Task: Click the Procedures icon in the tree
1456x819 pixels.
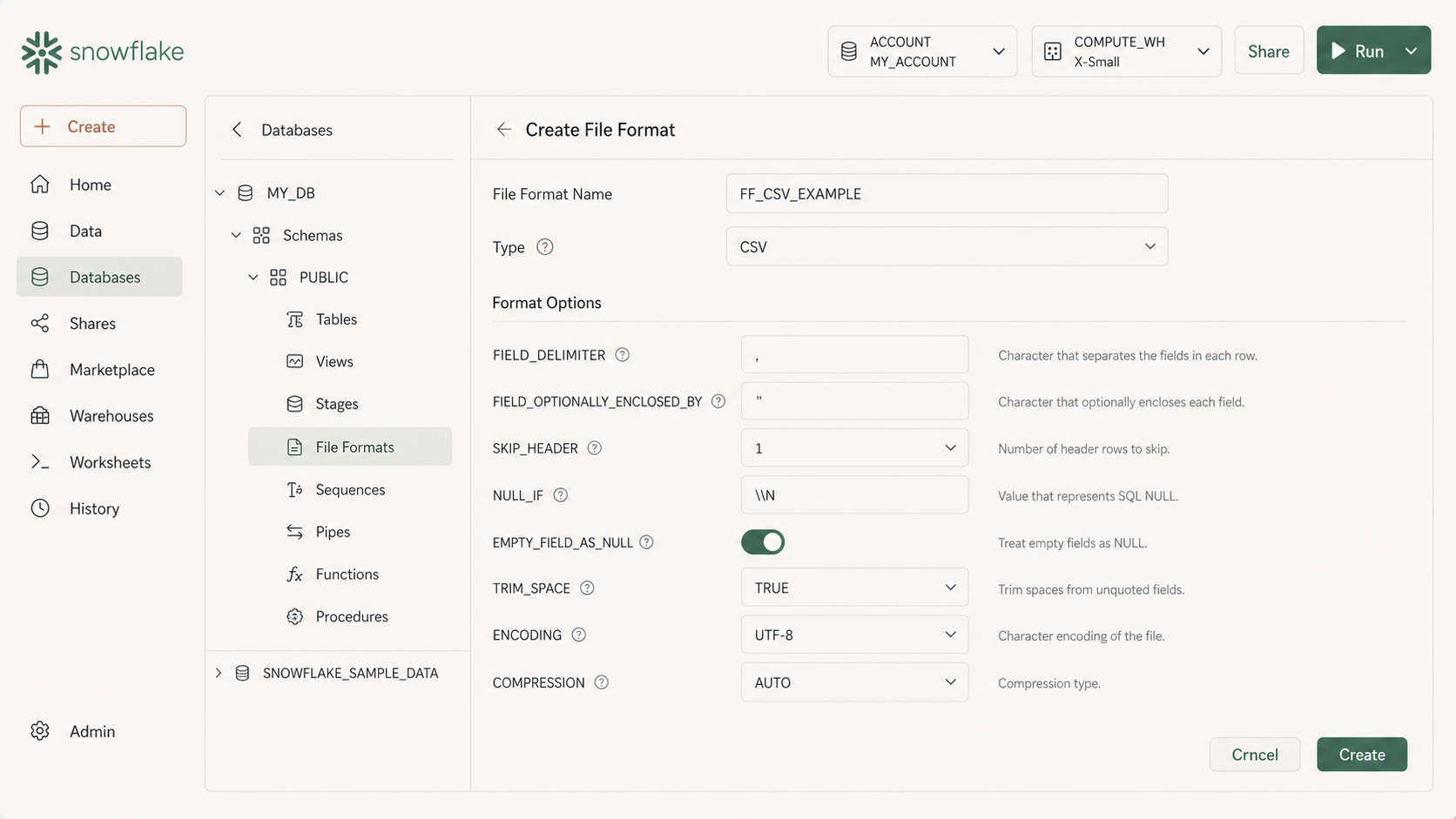Action: coord(295,616)
